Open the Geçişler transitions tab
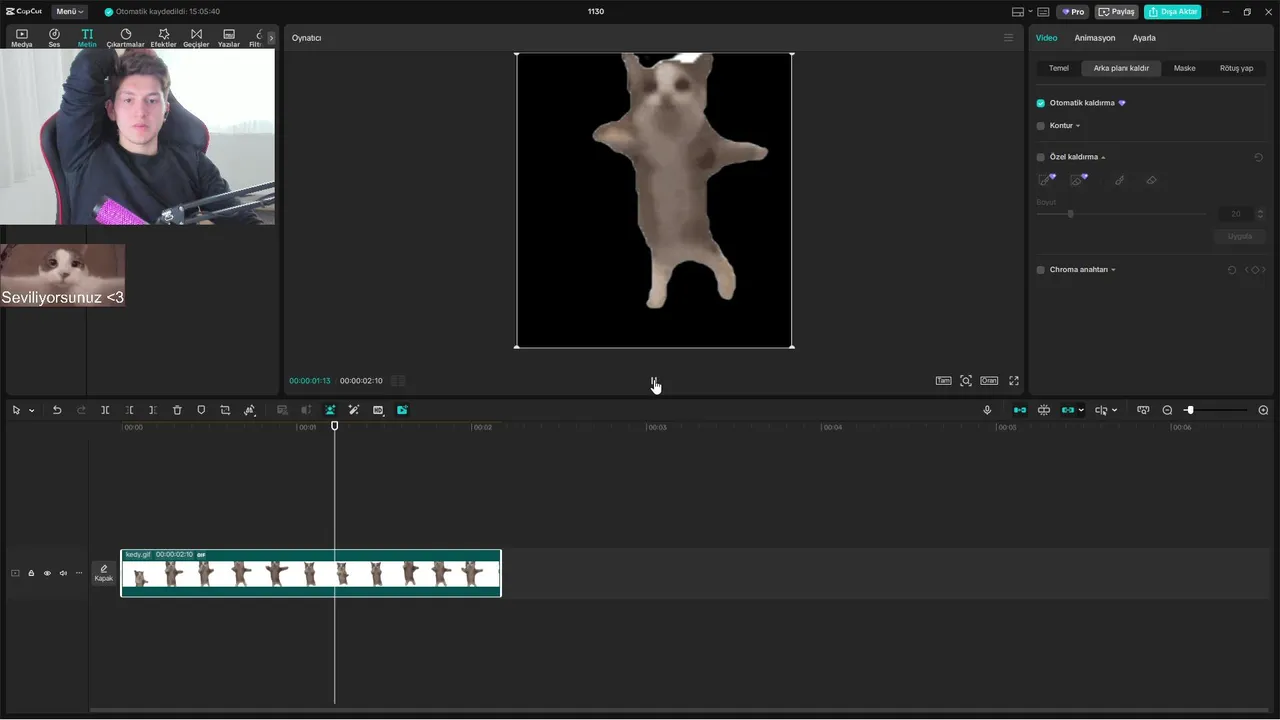1280x720 pixels. pos(196,38)
